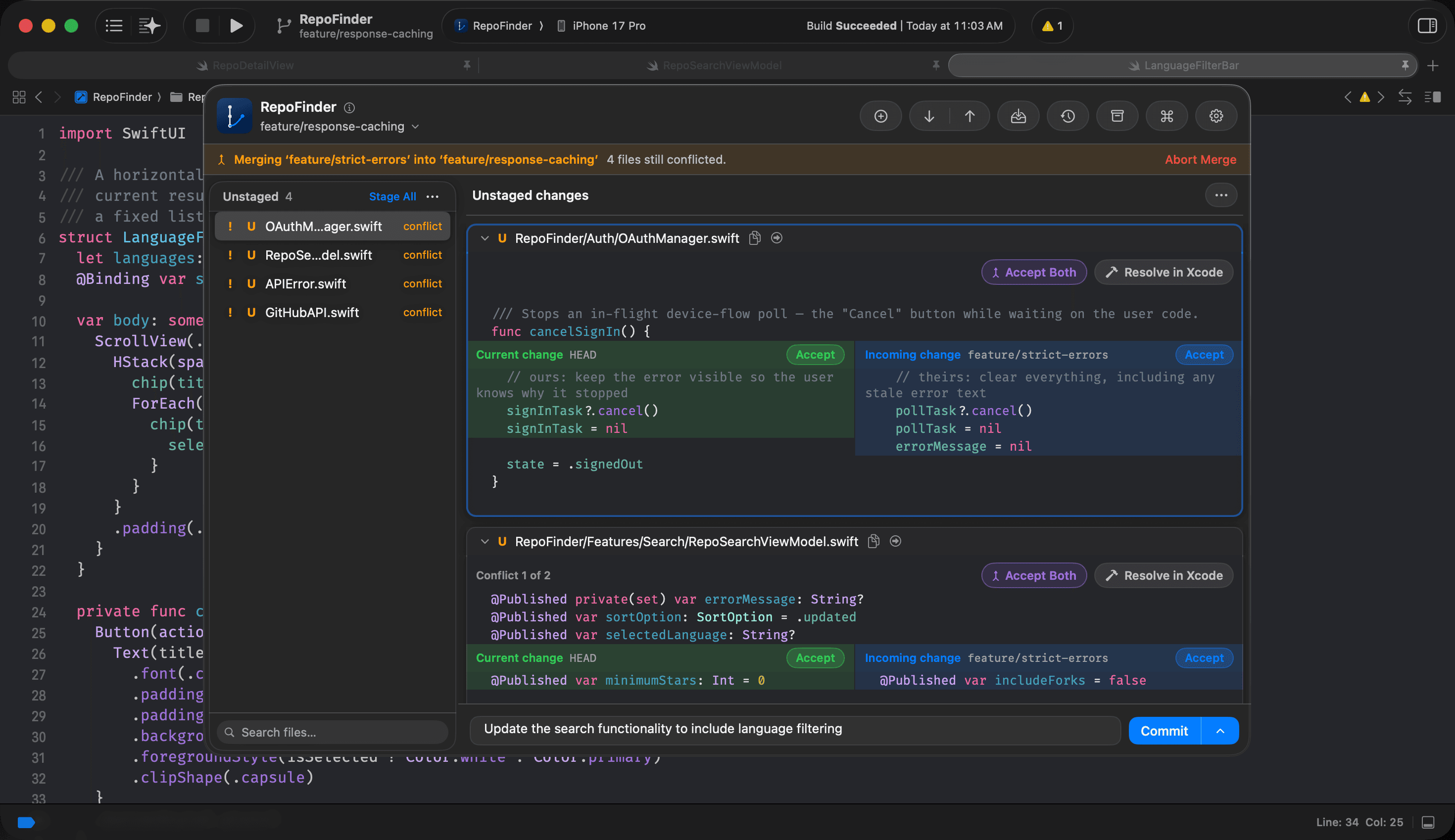The height and width of the screenshot is (840, 1455).
Task: Toggle the debug area at bottom right
Action: (1428, 822)
